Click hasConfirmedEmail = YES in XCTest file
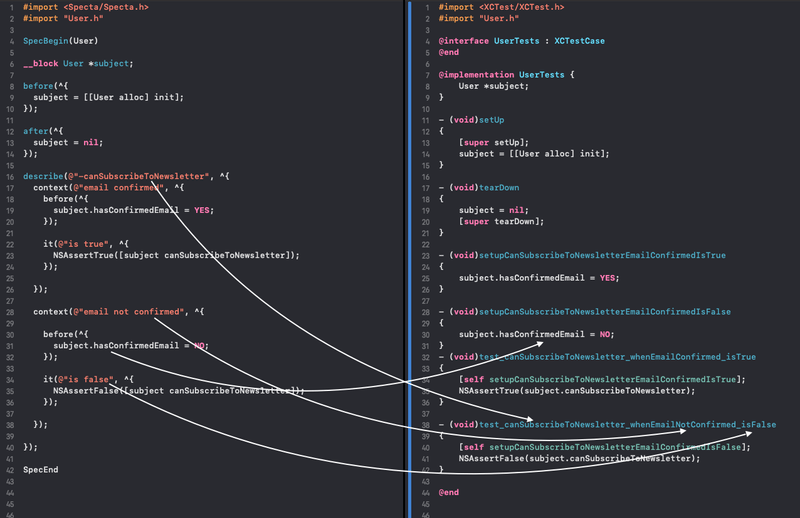The width and height of the screenshot is (800, 518). (x=539, y=278)
